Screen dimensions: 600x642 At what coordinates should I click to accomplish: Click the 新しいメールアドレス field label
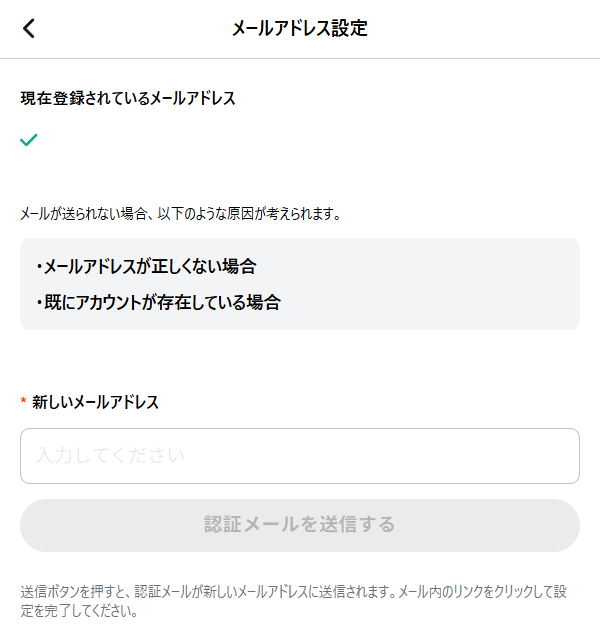pos(95,402)
